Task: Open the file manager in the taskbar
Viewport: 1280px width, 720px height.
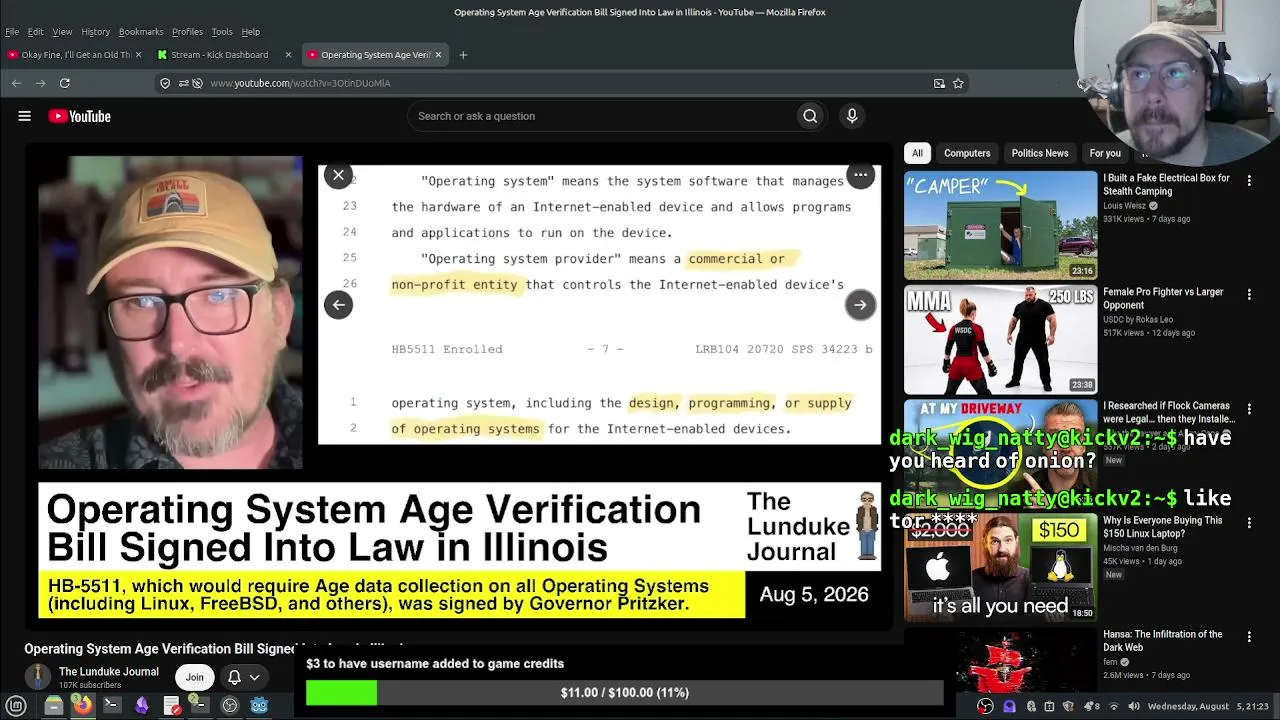Action: 54,705
